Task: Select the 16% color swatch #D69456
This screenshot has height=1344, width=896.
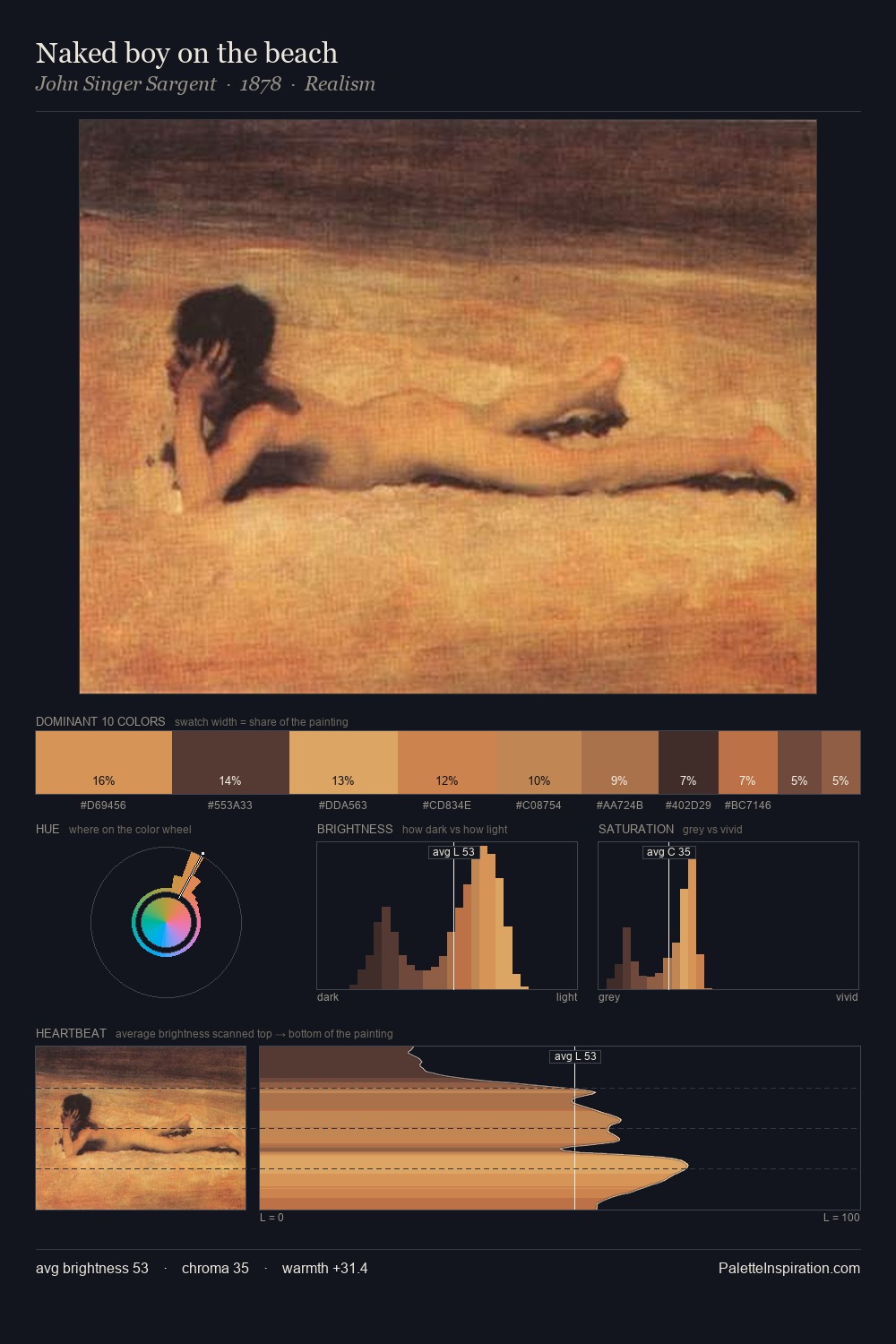Action: [x=104, y=762]
